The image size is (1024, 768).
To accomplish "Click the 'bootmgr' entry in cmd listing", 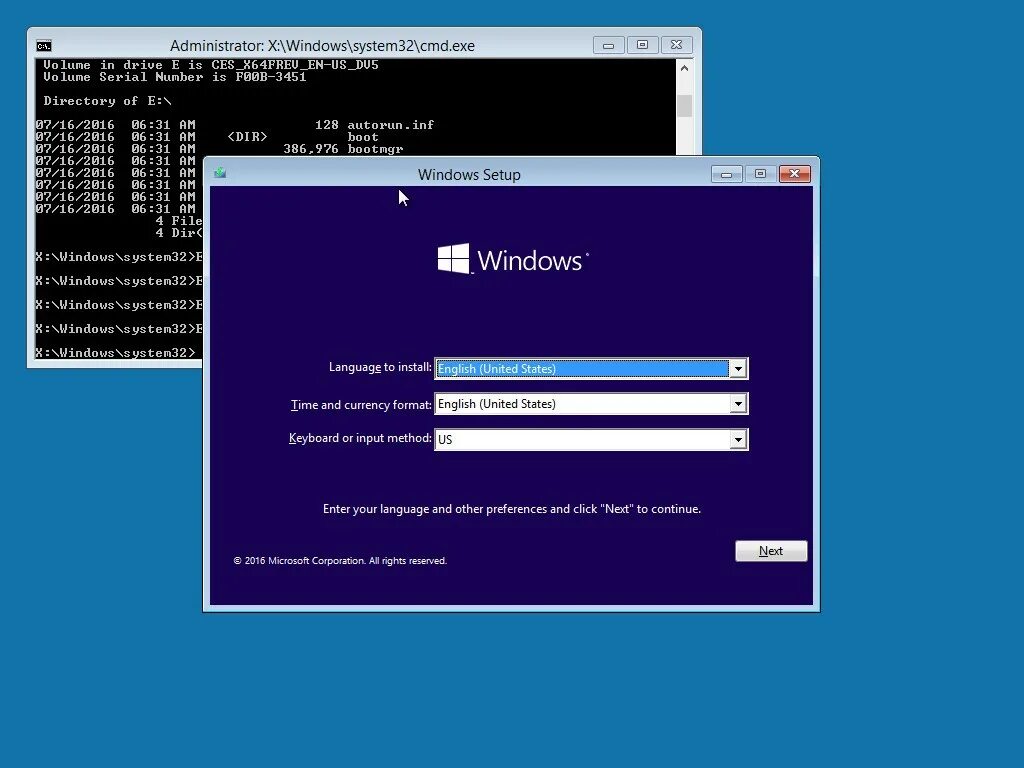I will tap(375, 149).
